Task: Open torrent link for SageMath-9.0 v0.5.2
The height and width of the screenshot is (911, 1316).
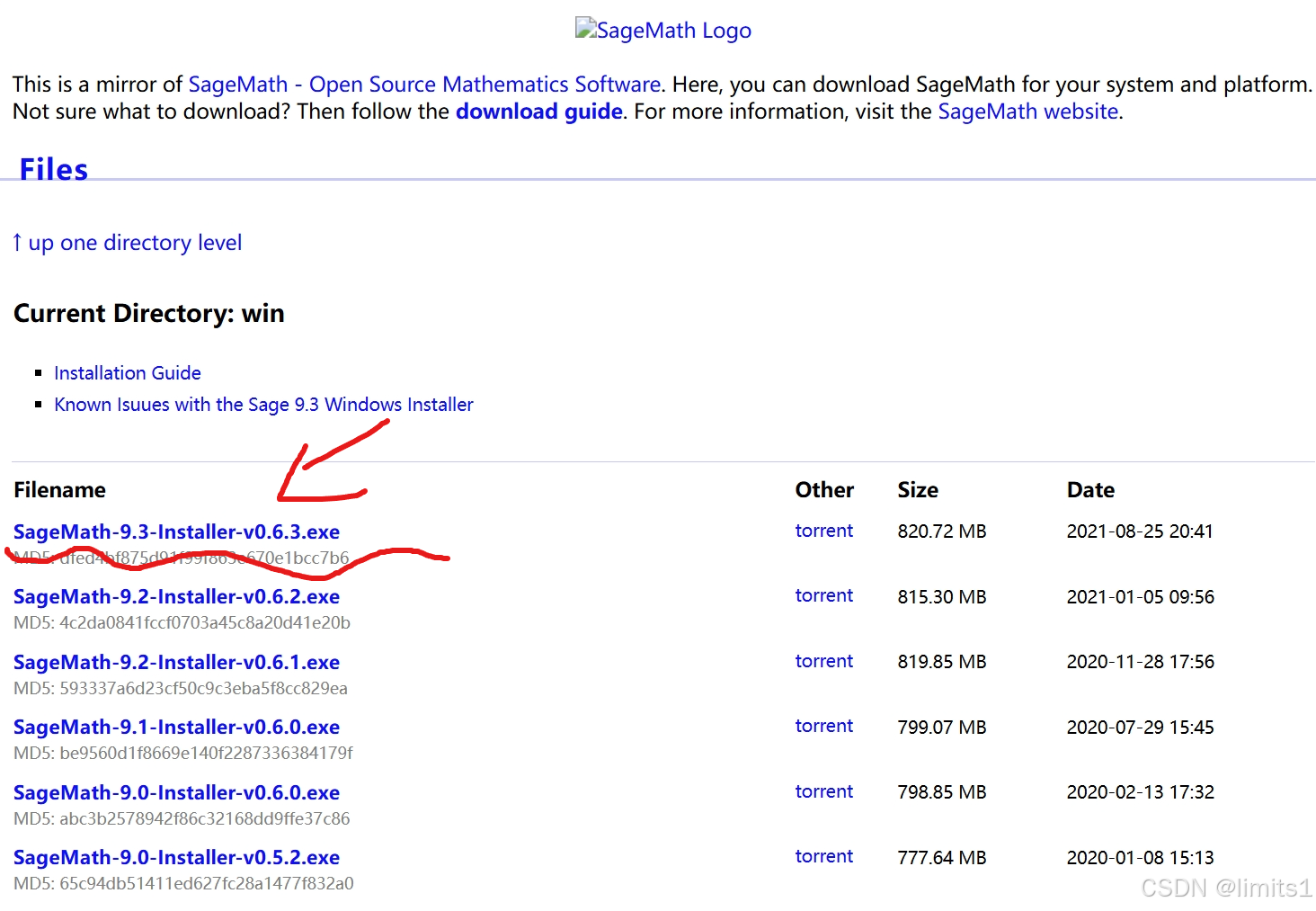Action: 824,856
